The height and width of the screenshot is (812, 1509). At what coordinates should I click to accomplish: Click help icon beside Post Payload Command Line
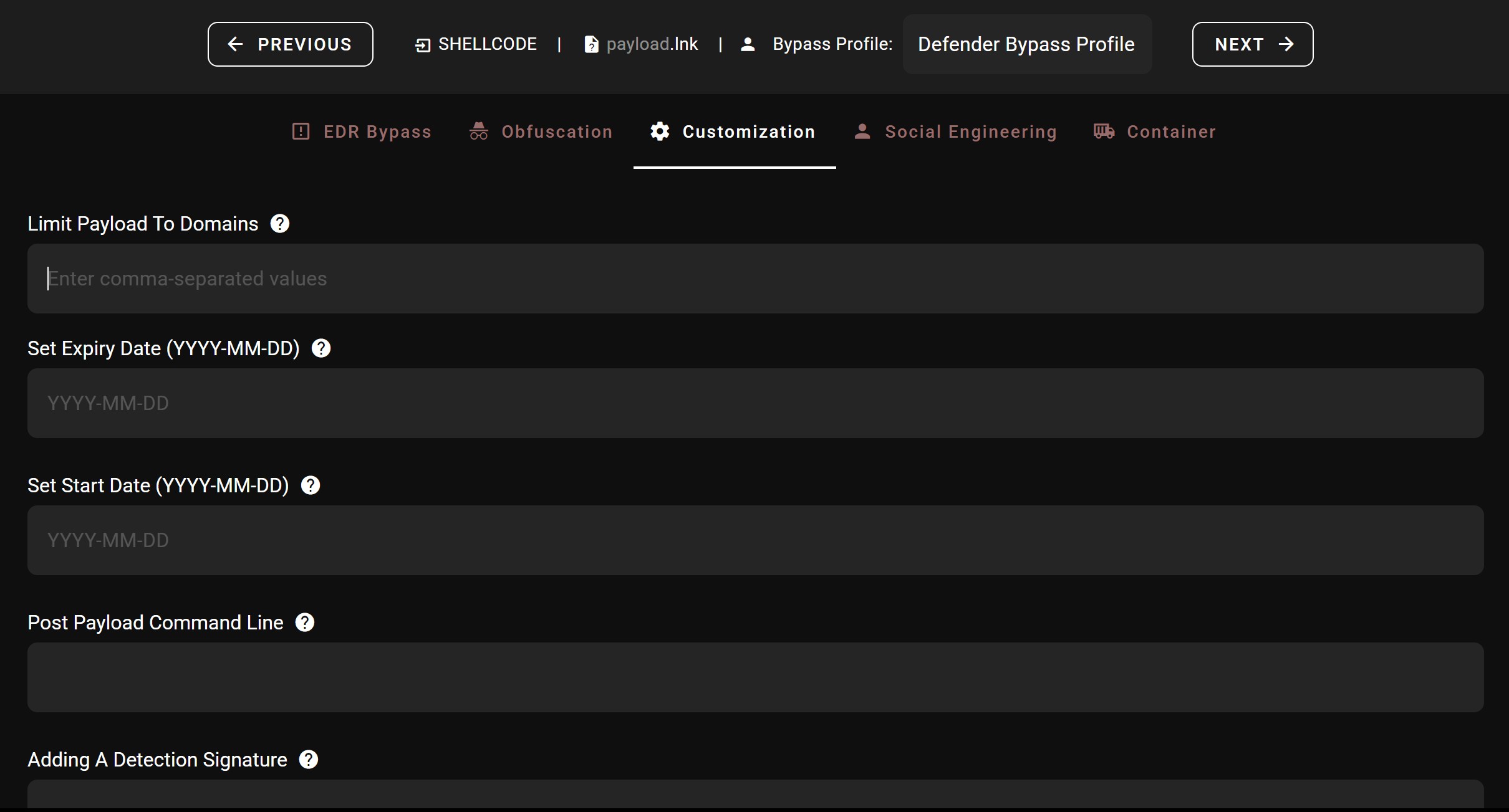pos(305,623)
